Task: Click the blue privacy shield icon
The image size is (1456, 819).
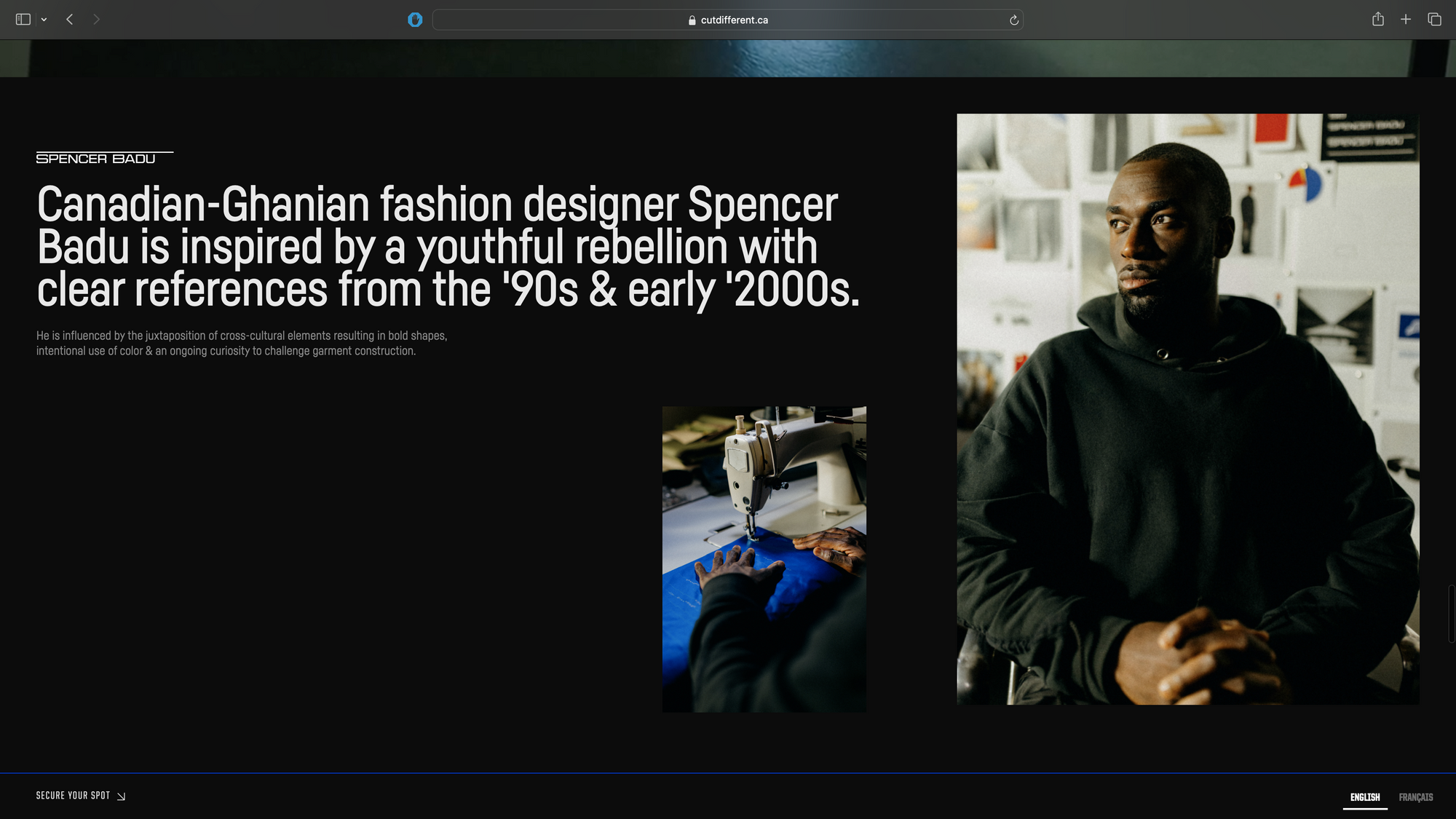Action: (415, 20)
